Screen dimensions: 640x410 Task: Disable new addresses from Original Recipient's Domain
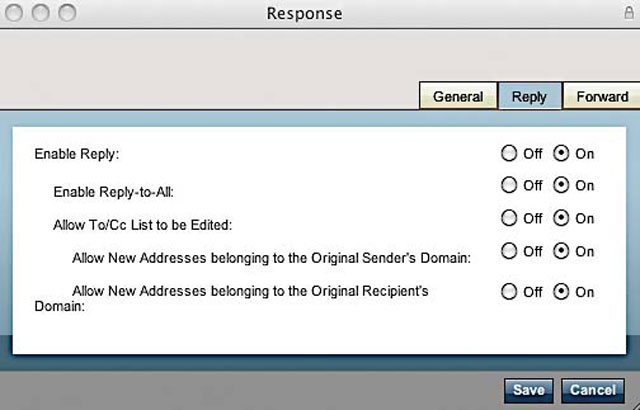coord(509,292)
